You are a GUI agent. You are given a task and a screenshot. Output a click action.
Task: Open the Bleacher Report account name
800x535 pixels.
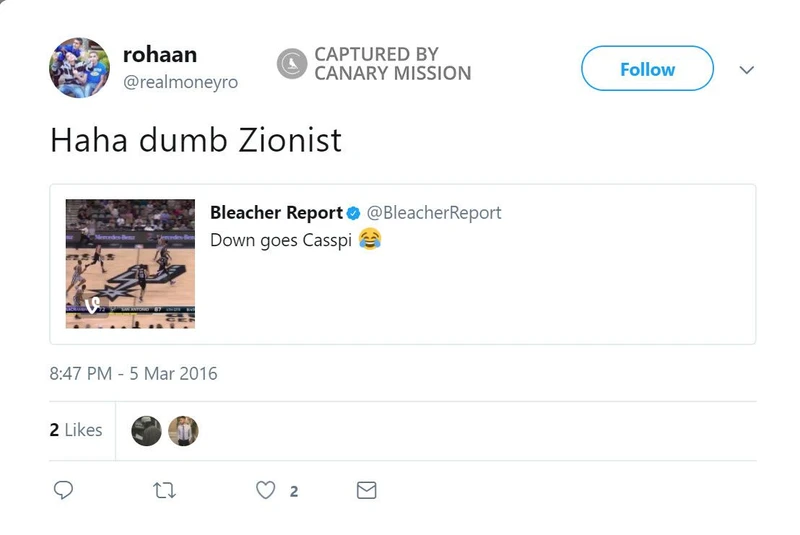(x=276, y=213)
